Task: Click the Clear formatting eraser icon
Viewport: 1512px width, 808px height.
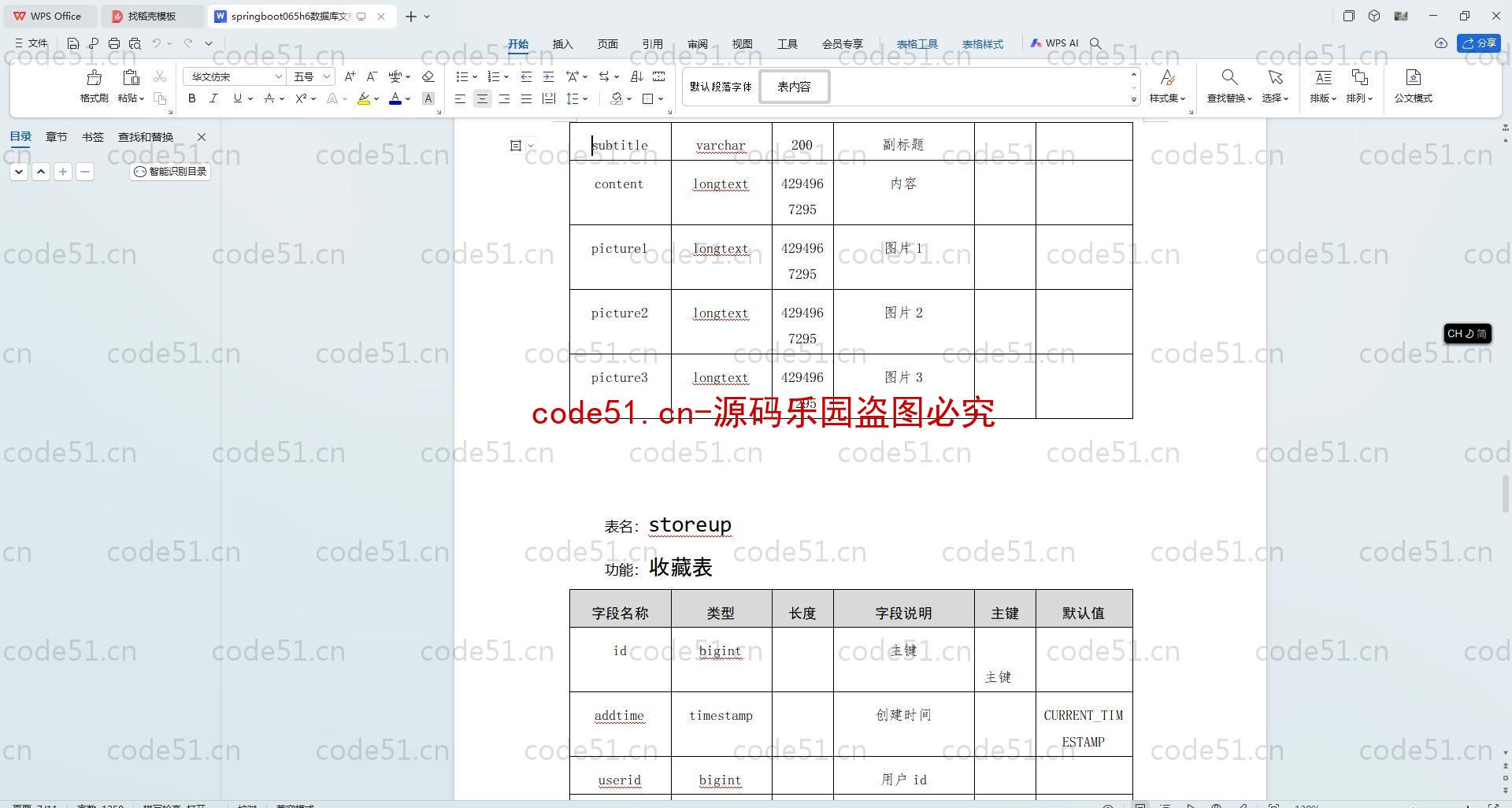Action: pos(428,76)
